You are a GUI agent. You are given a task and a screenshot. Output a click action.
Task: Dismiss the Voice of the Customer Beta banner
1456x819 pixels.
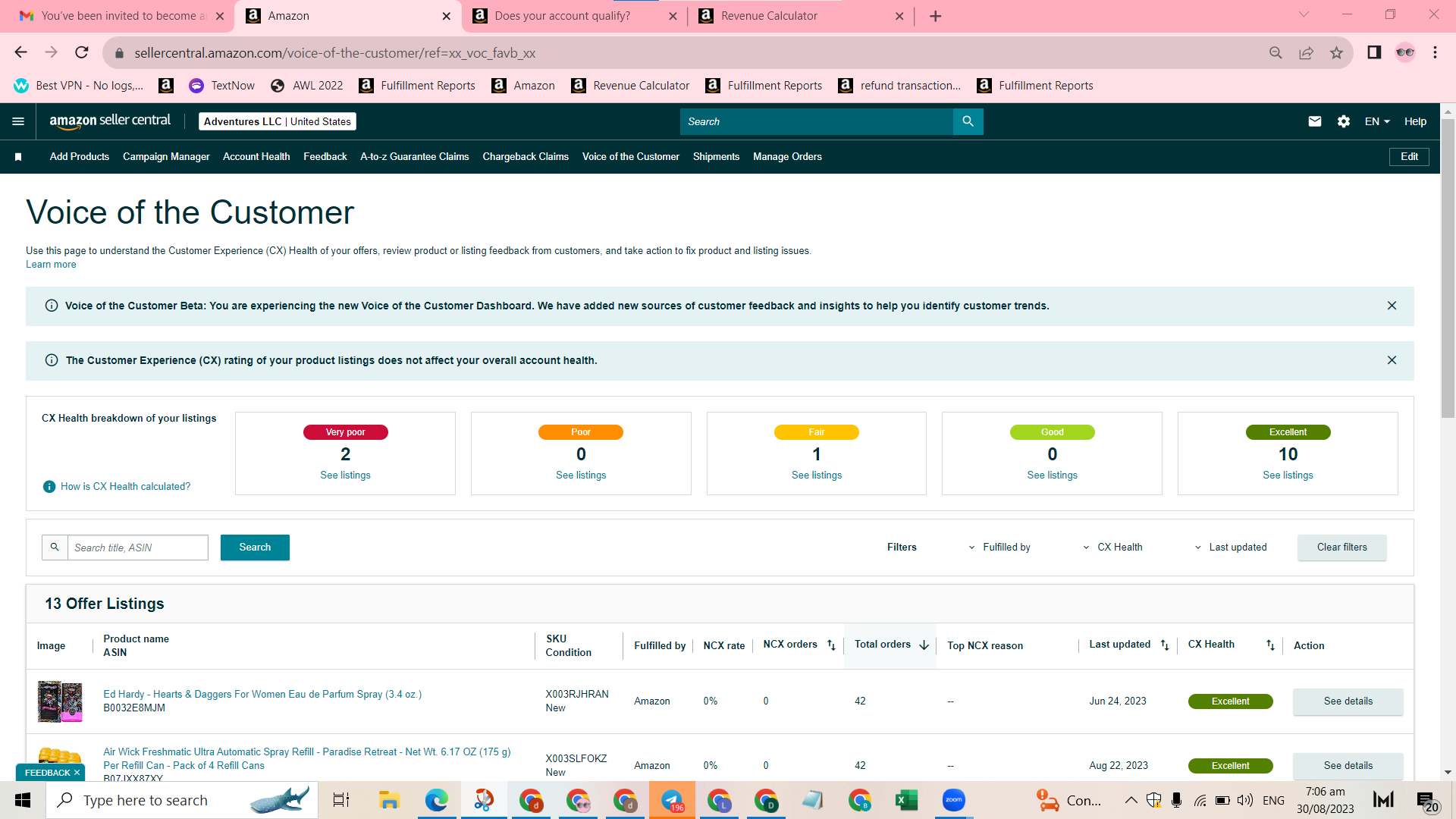click(x=1392, y=306)
